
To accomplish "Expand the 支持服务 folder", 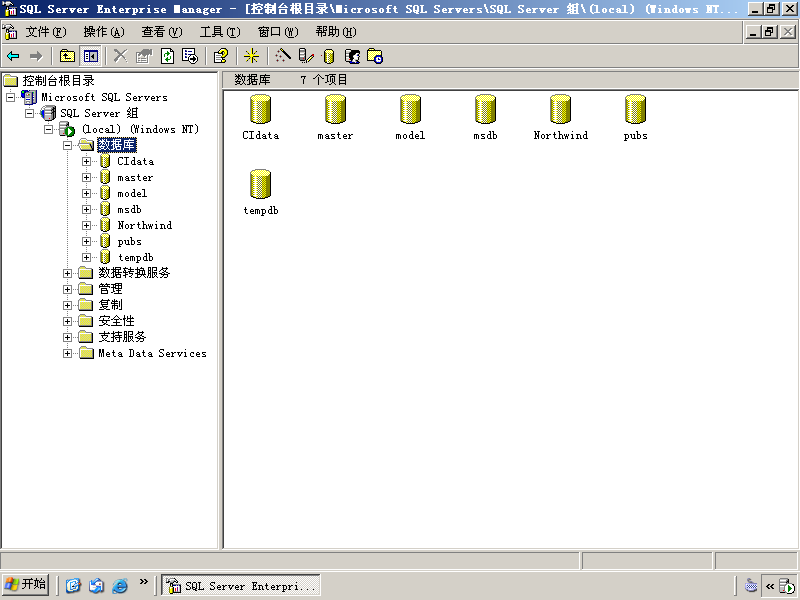I will 67,337.
